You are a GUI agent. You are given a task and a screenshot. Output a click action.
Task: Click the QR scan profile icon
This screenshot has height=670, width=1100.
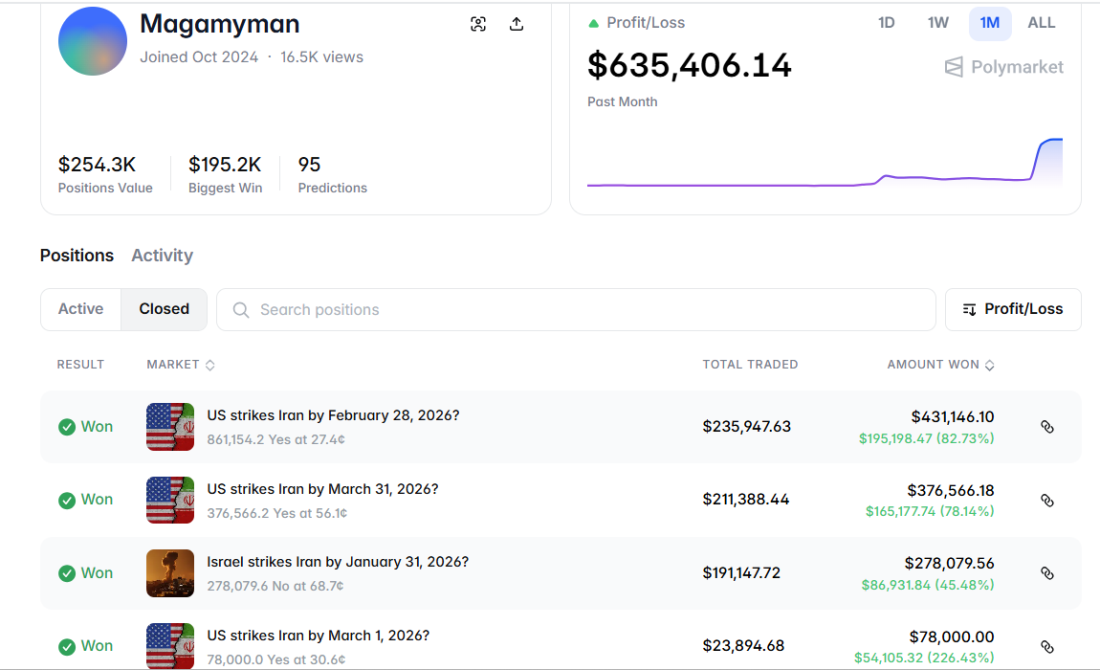(x=478, y=23)
